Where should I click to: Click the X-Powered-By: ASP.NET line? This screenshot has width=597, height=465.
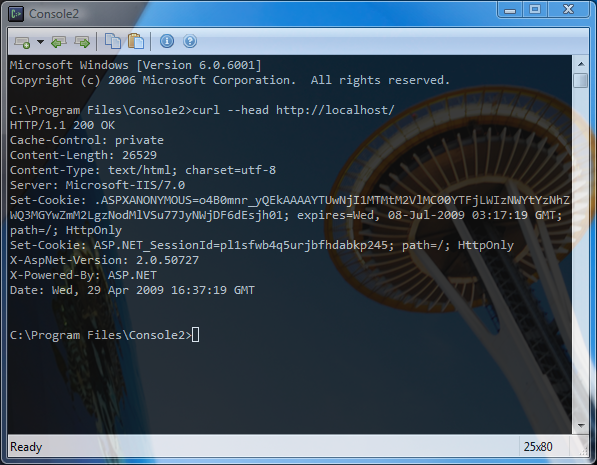coord(83,275)
